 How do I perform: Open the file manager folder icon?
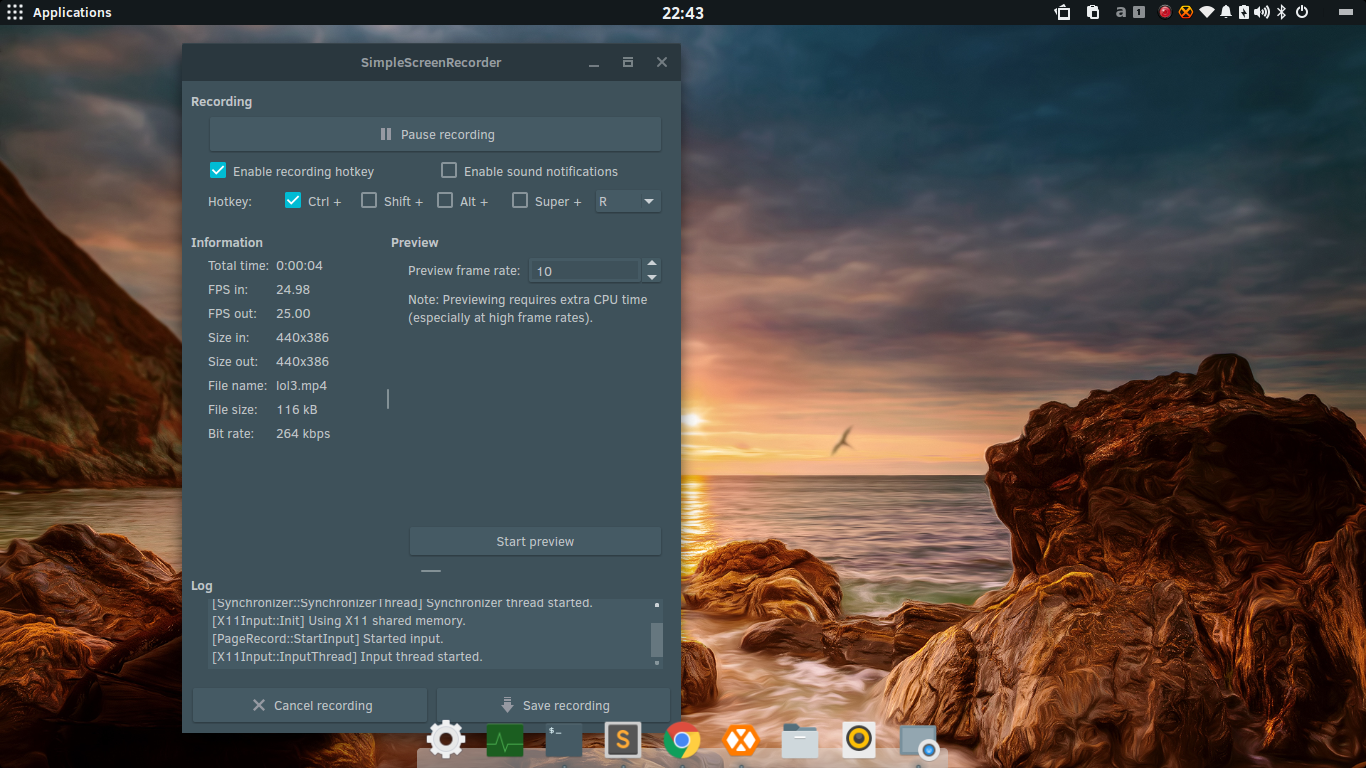click(800, 741)
